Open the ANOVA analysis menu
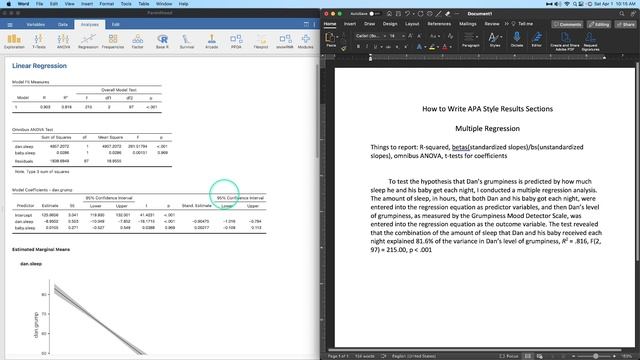 [63, 41]
